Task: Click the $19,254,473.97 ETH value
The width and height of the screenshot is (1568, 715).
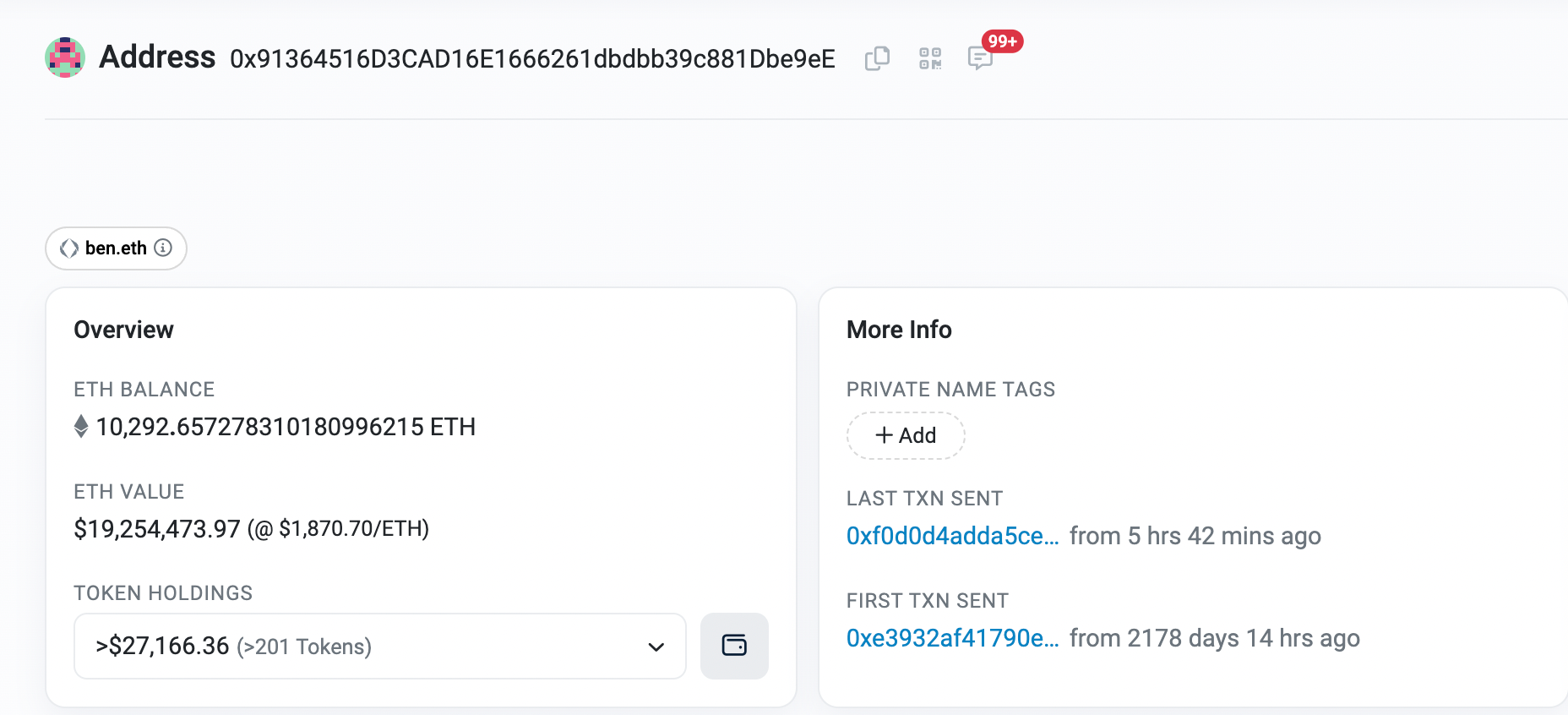Action: point(157,529)
